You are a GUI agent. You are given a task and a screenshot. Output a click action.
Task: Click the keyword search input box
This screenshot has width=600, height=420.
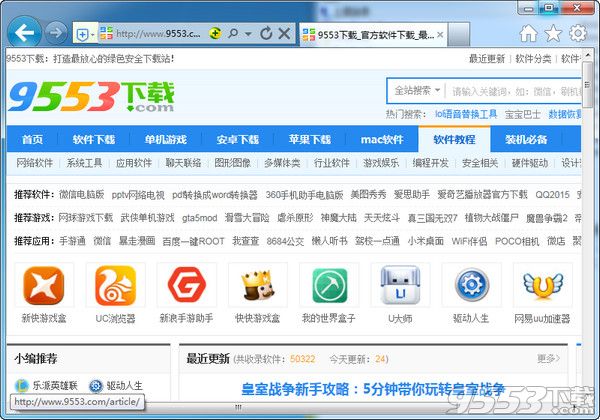point(515,91)
